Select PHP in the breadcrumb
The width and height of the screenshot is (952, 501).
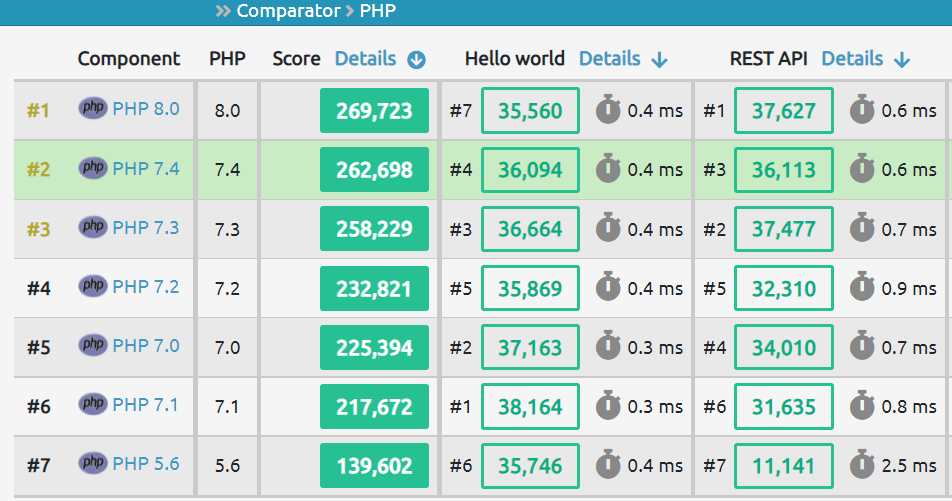click(378, 11)
